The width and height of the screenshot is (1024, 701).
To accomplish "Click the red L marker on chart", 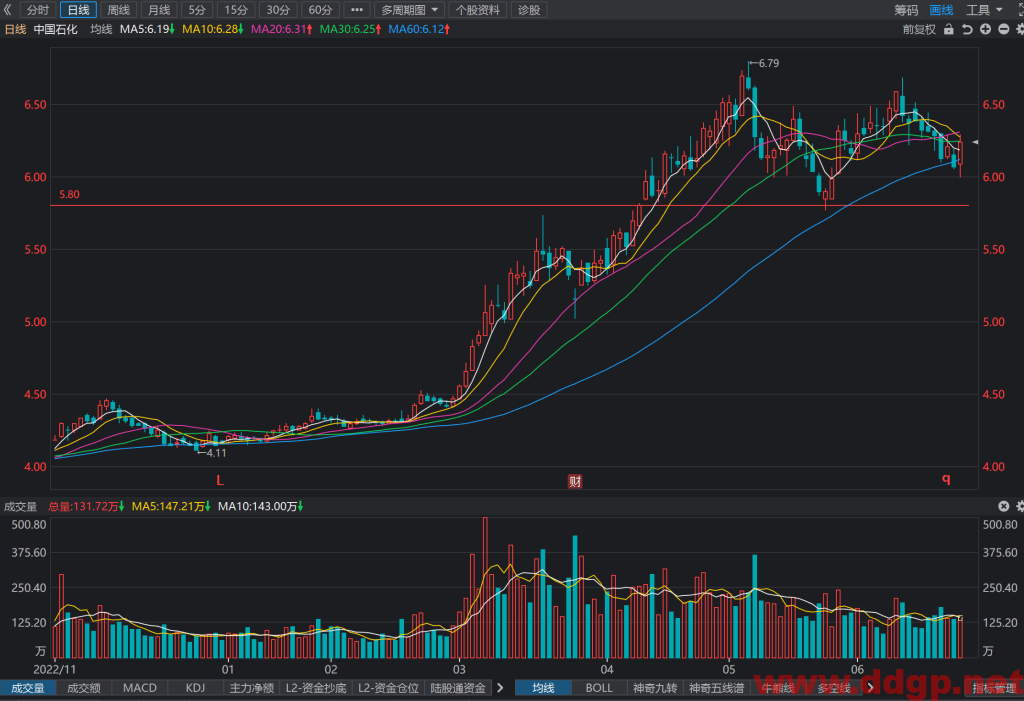I will click(x=220, y=481).
